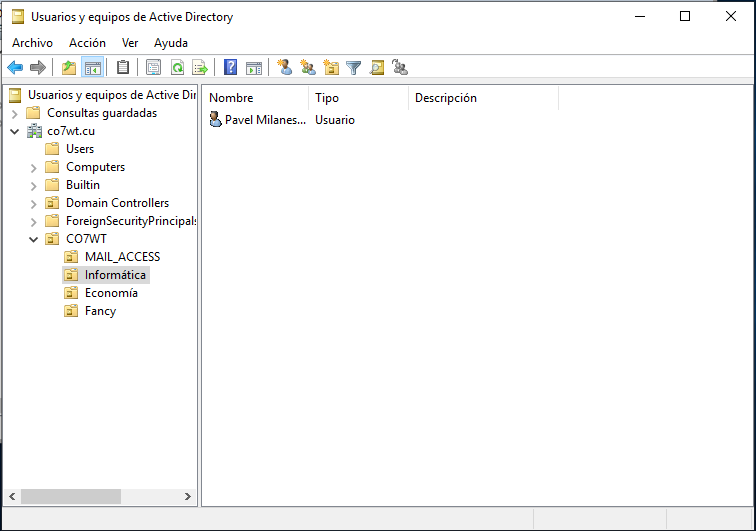756x531 pixels.
Task: Go up one level with folder-arrow icon
Action: click(x=69, y=68)
